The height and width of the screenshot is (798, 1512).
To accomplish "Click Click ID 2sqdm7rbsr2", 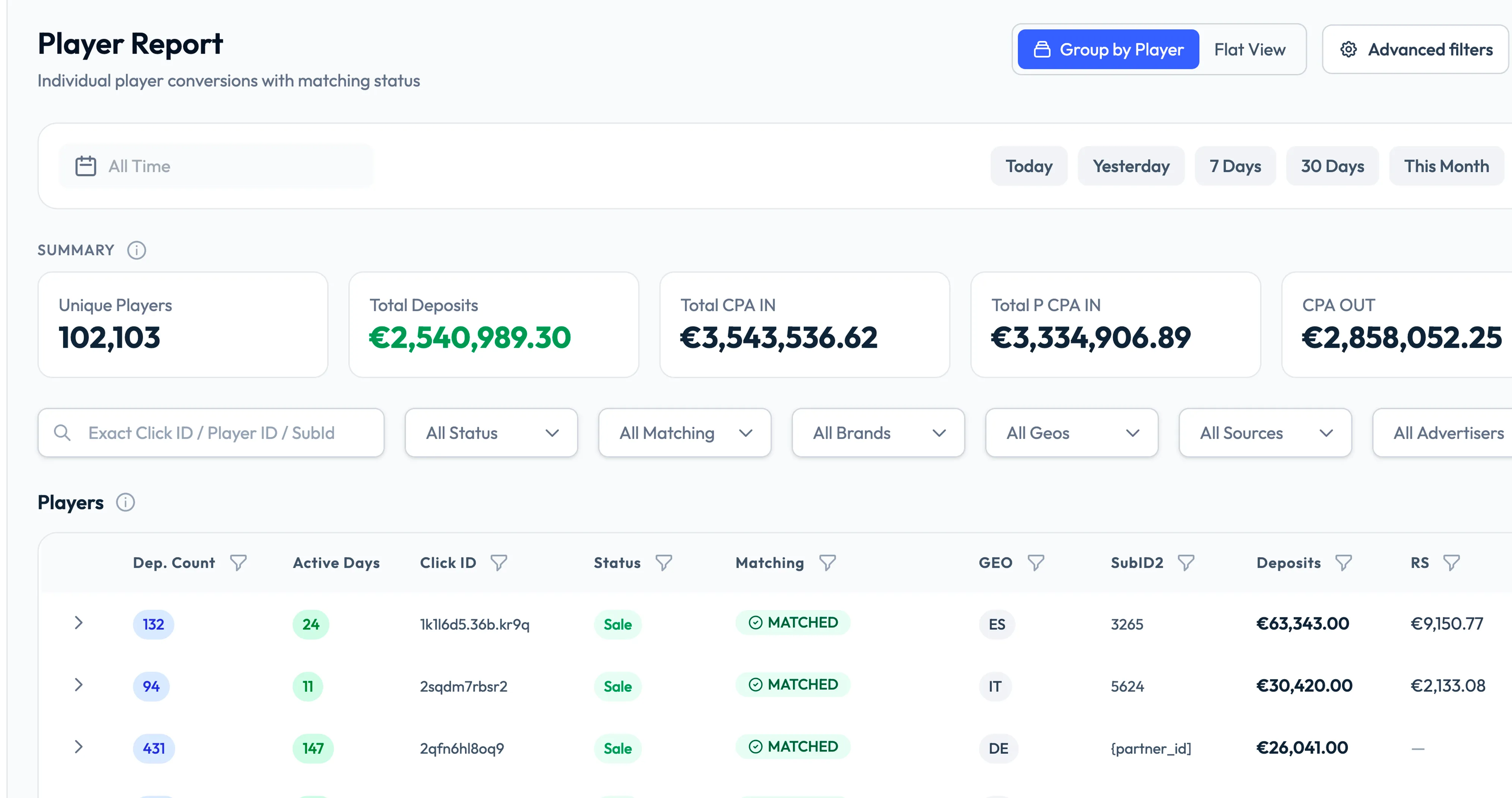I will 464,687.
